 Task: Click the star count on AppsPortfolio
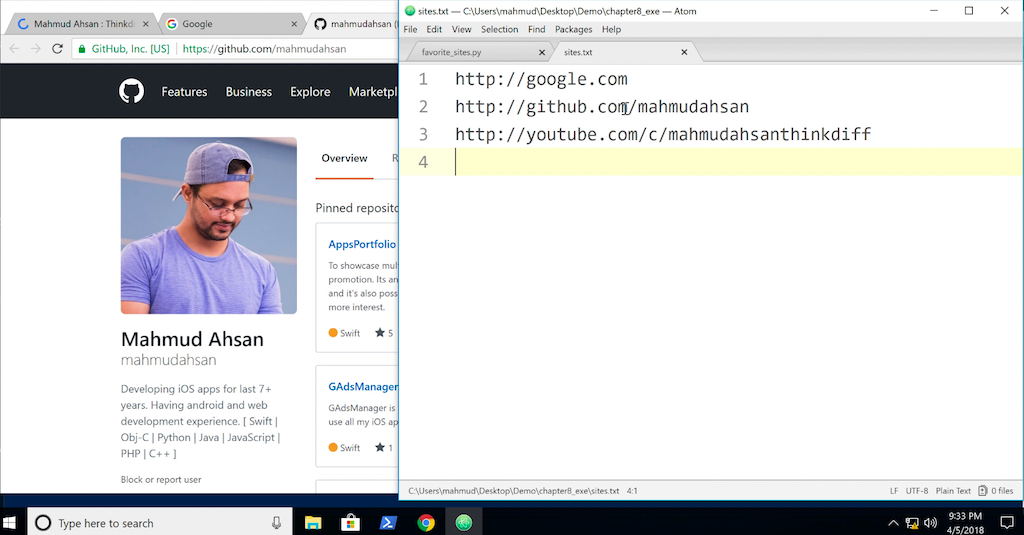384,333
